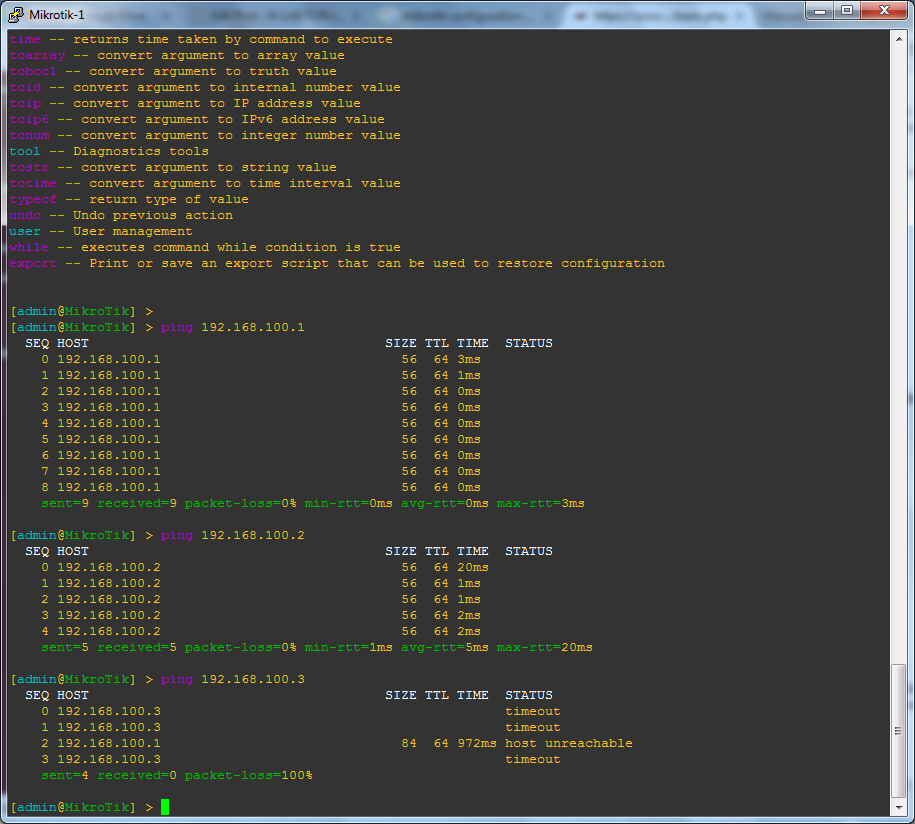Select the "toid" command name

[x=25, y=88]
